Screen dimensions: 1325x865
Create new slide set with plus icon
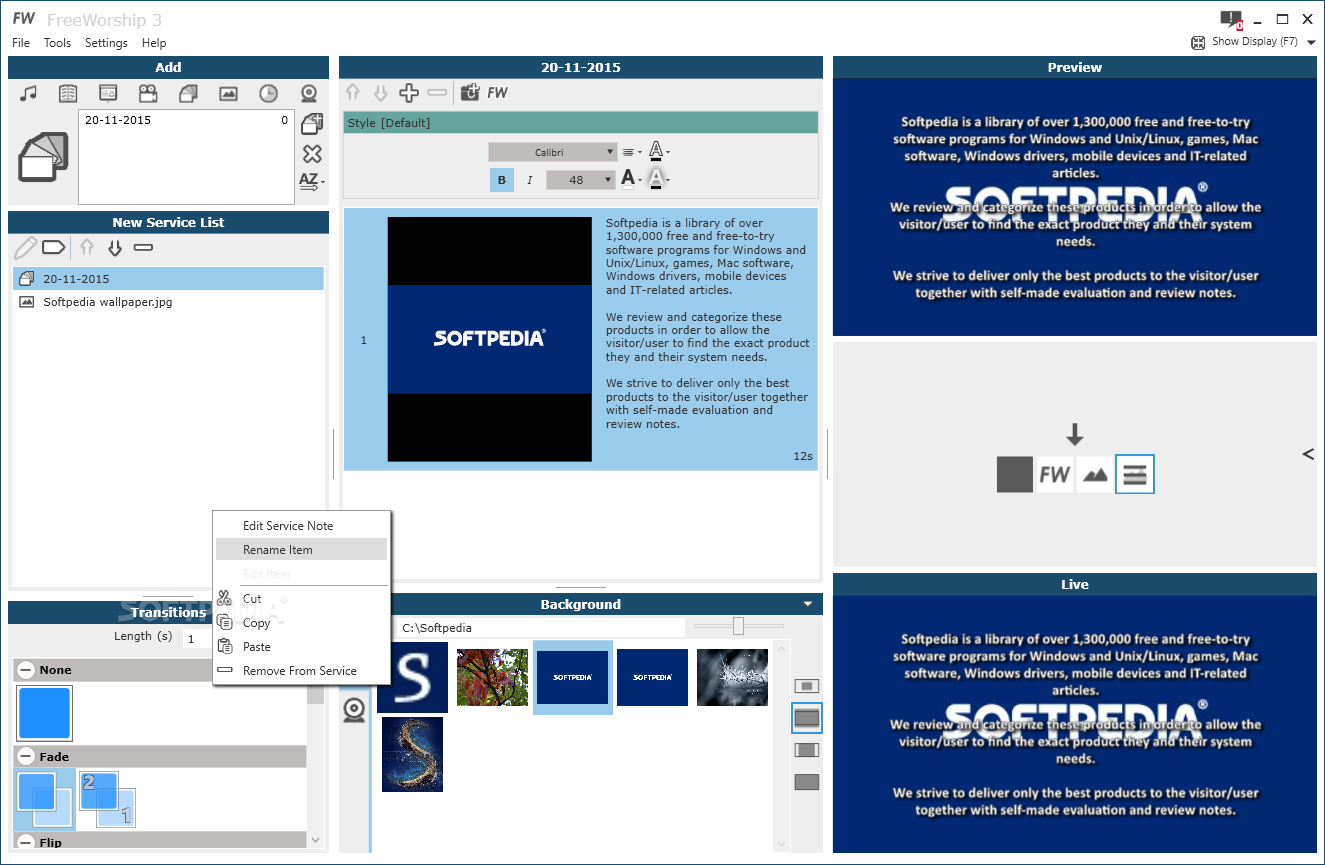point(312,124)
